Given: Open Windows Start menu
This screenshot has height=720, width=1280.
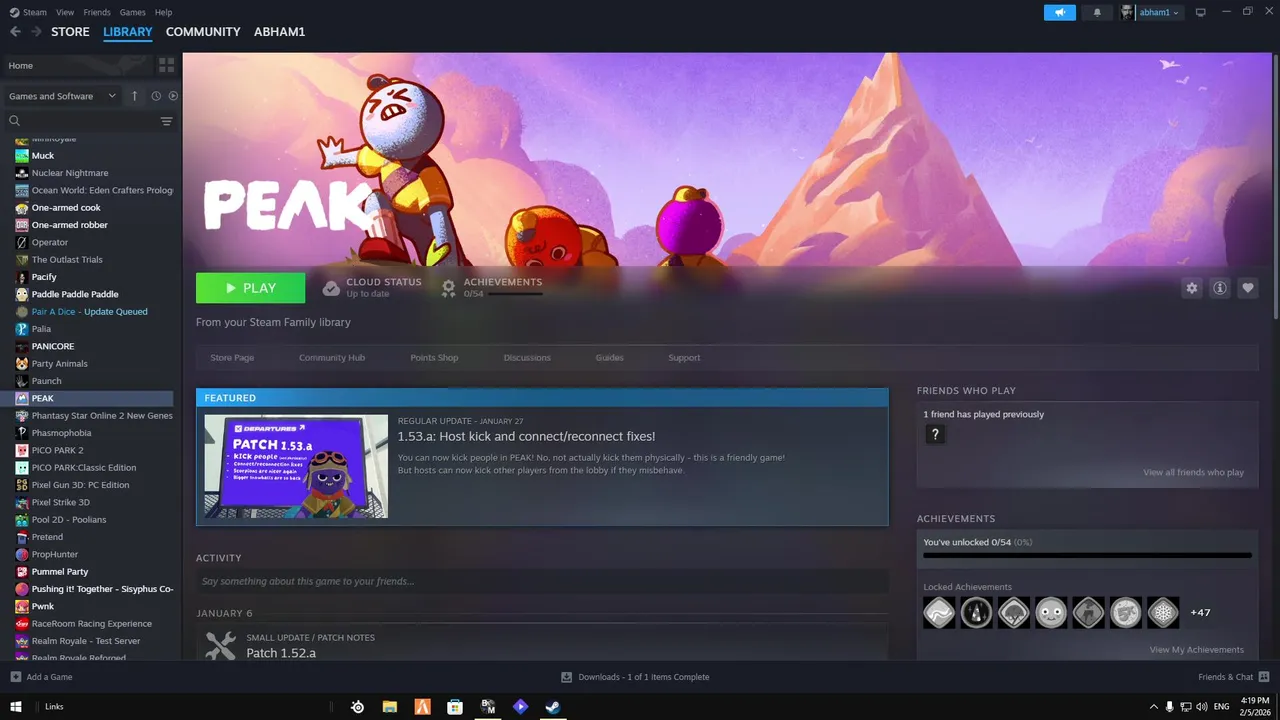Looking at the screenshot, I should [x=16, y=706].
